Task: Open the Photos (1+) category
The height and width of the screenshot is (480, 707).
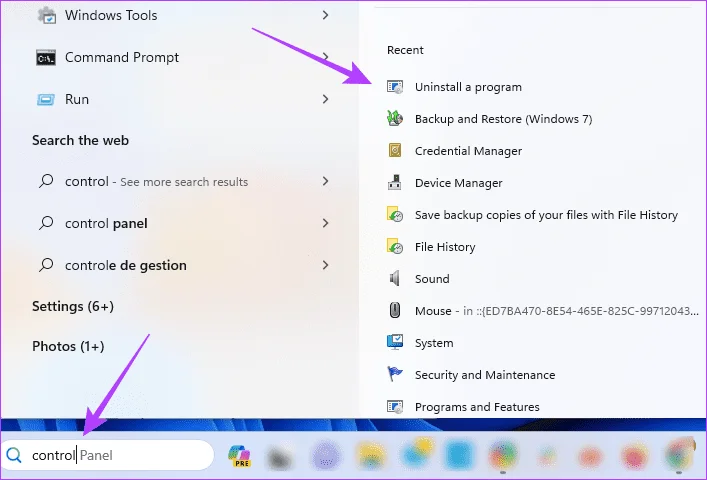Action: 68,346
